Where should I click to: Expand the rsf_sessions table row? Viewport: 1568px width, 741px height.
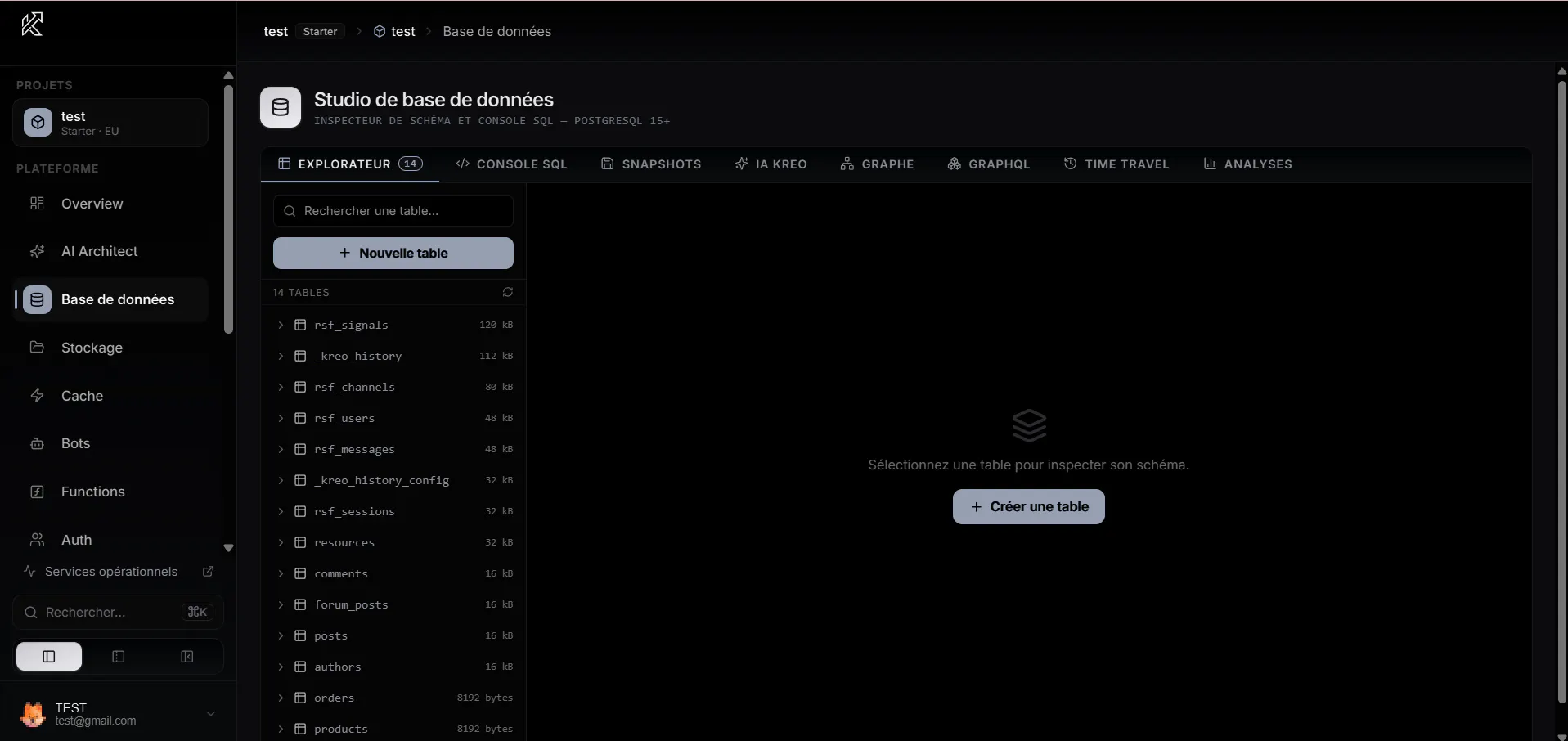click(x=281, y=511)
